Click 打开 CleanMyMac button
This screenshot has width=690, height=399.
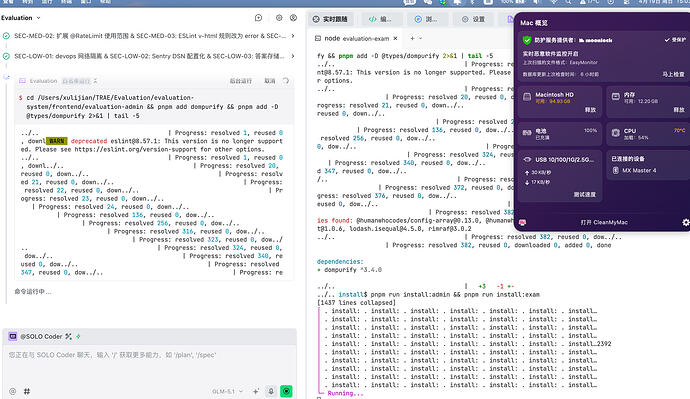tap(604, 223)
